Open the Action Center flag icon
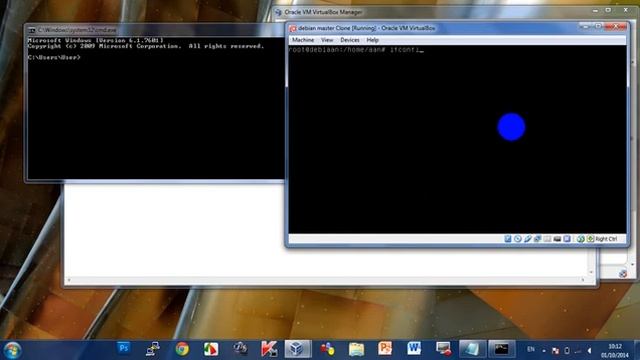Screen dimensions: 640x360 555,350
